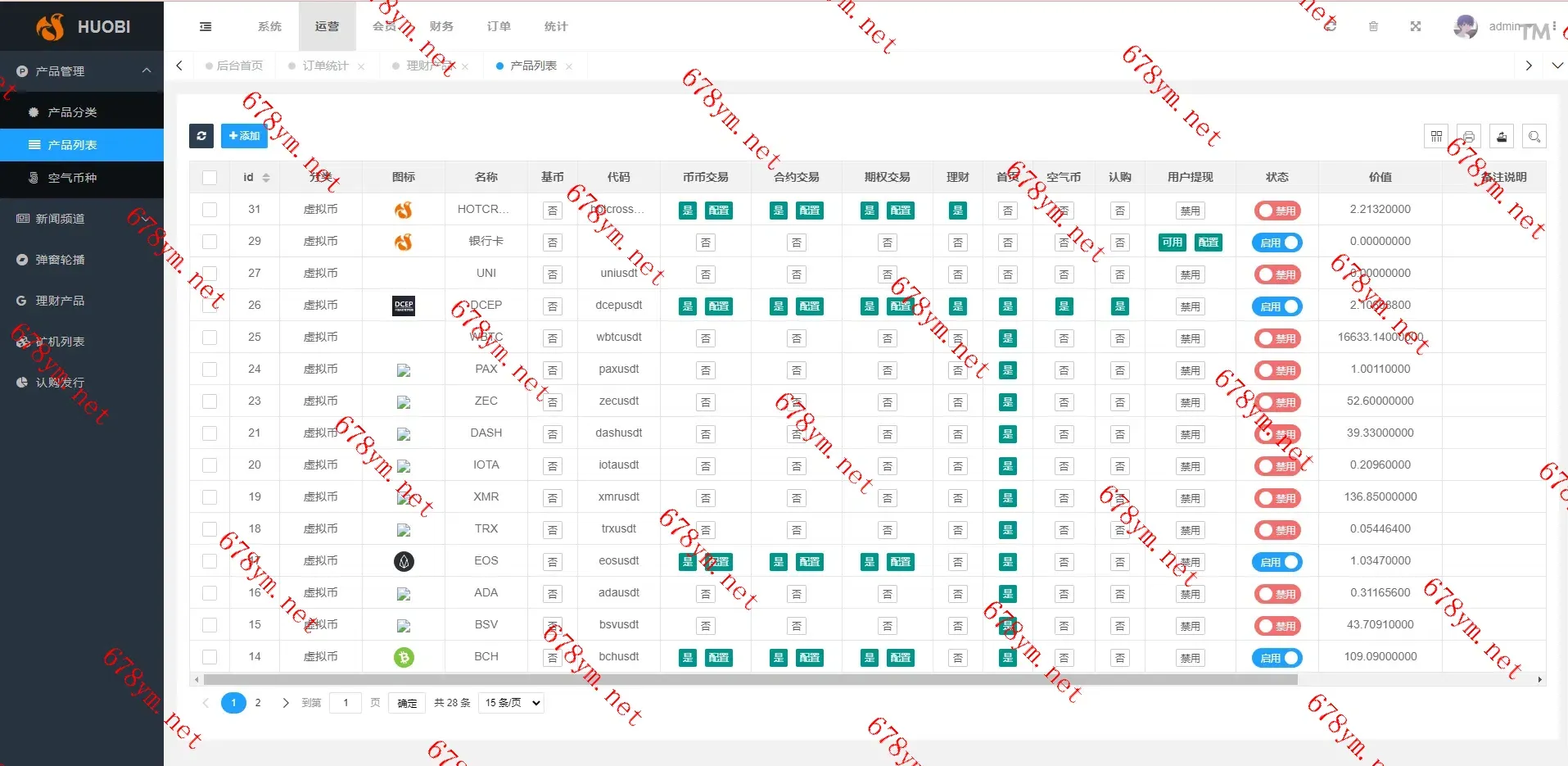Check the checkbox for row id 29
Image resolution: width=1568 pixels, height=766 pixels.
(x=210, y=242)
